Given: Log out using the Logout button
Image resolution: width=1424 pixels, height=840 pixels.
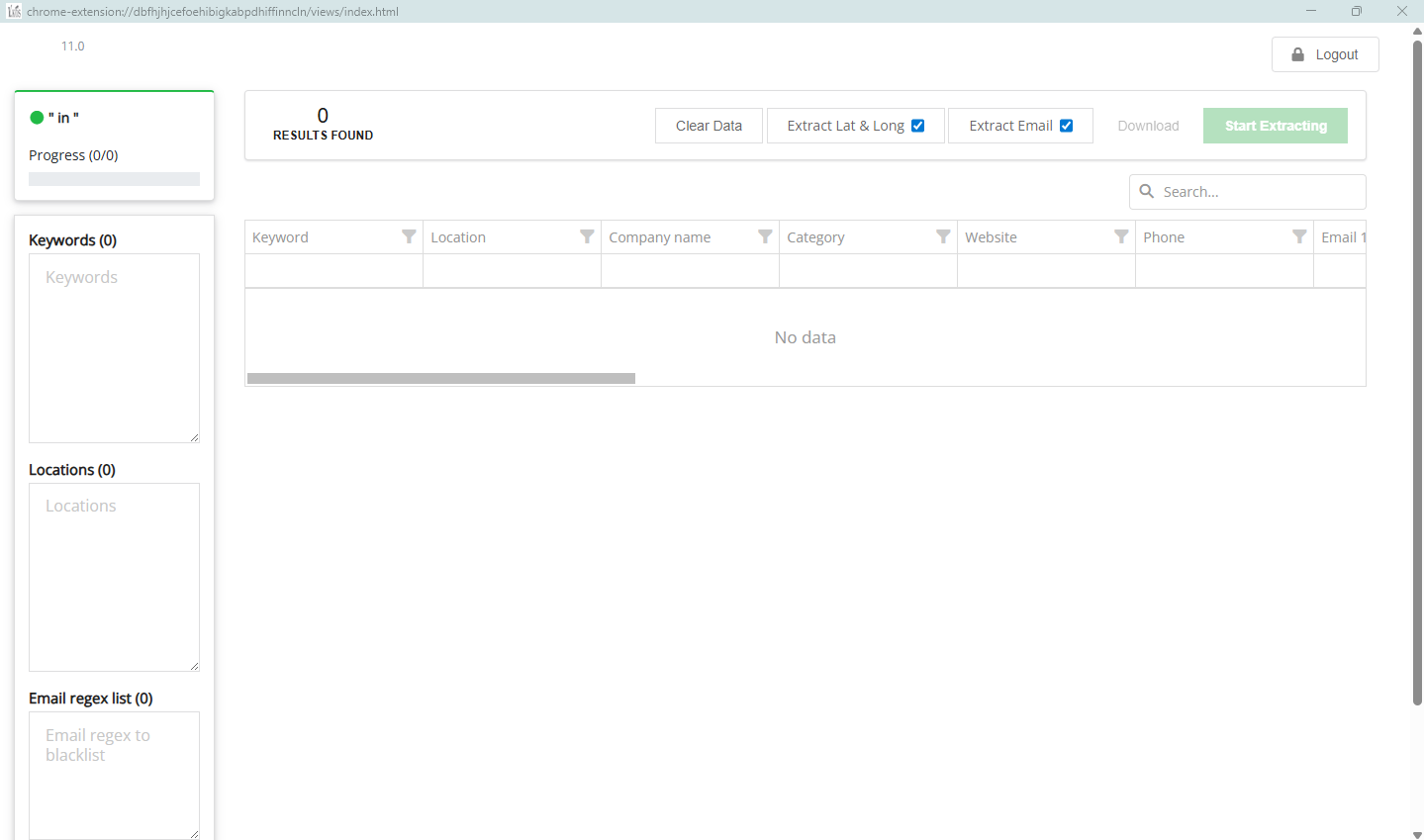Looking at the screenshot, I should pos(1325,54).
